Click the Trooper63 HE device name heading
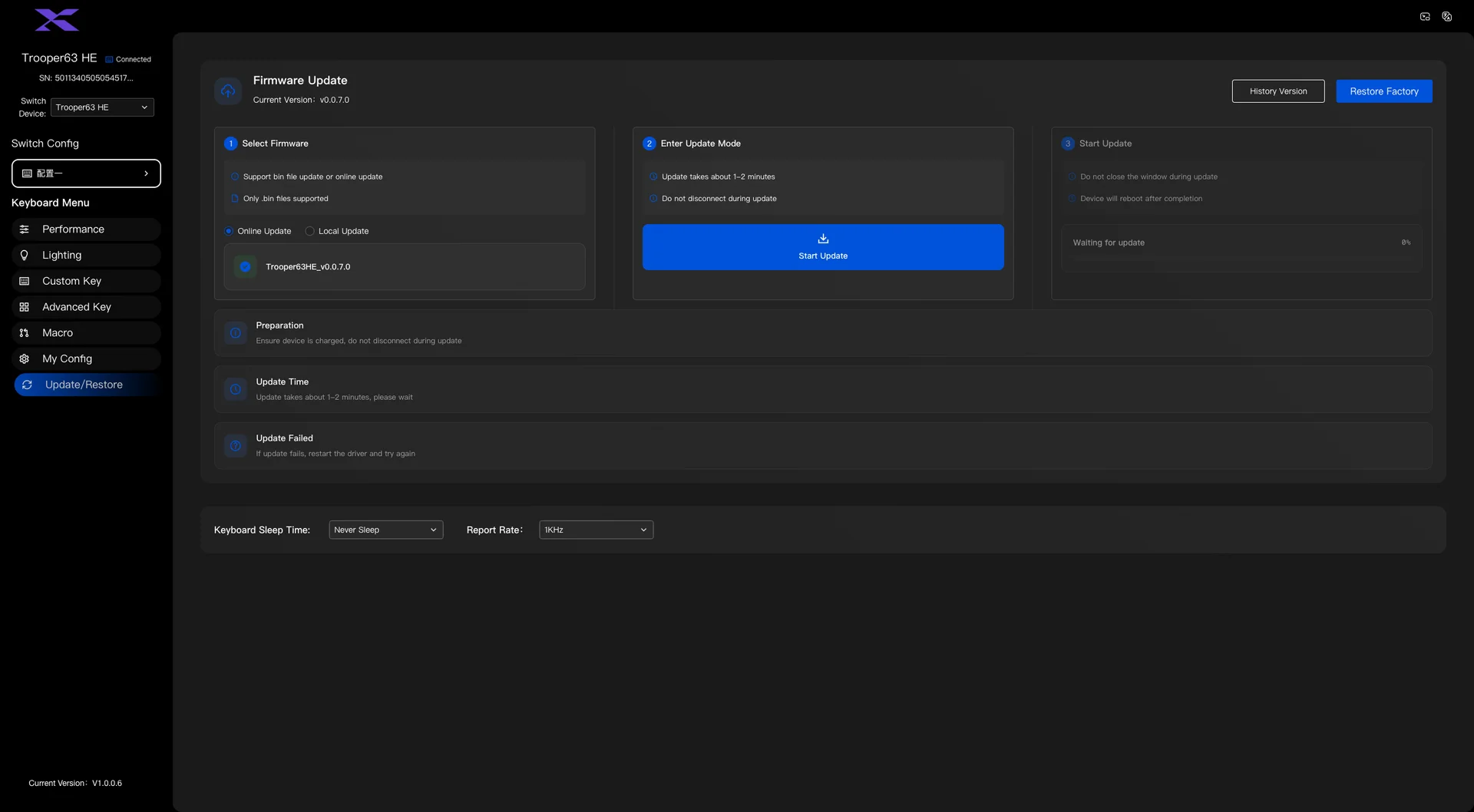This screenshot has width=1474, height=812. (59, 58)
